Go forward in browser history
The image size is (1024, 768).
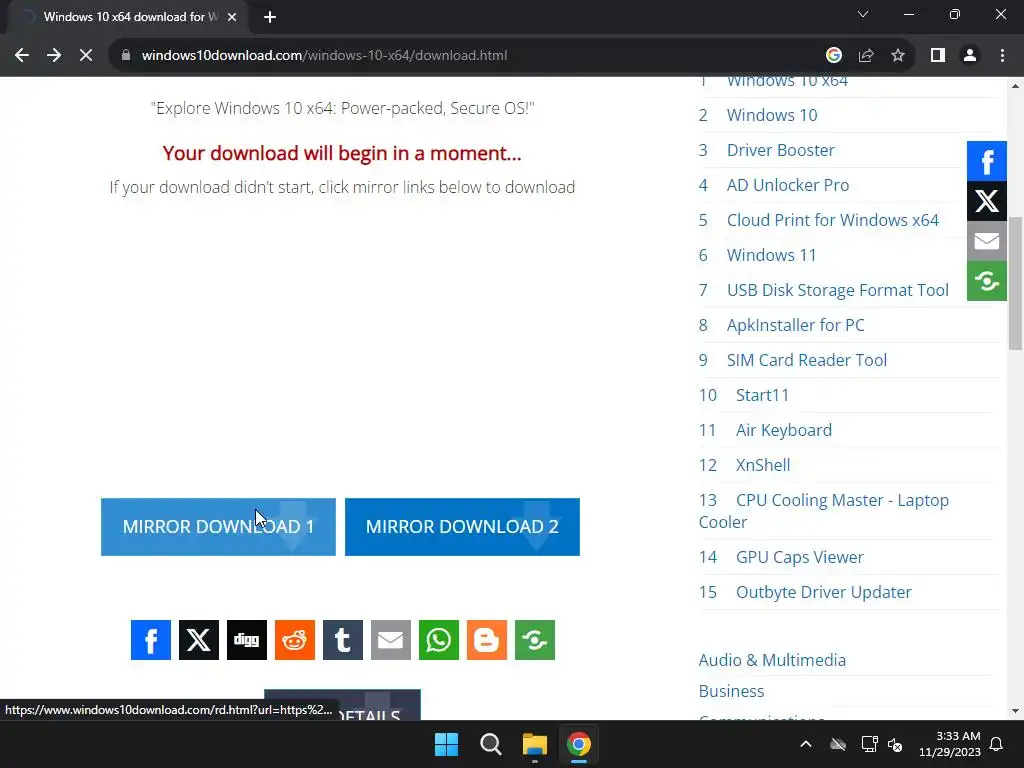pyautogui.click(x=54, y=56)
